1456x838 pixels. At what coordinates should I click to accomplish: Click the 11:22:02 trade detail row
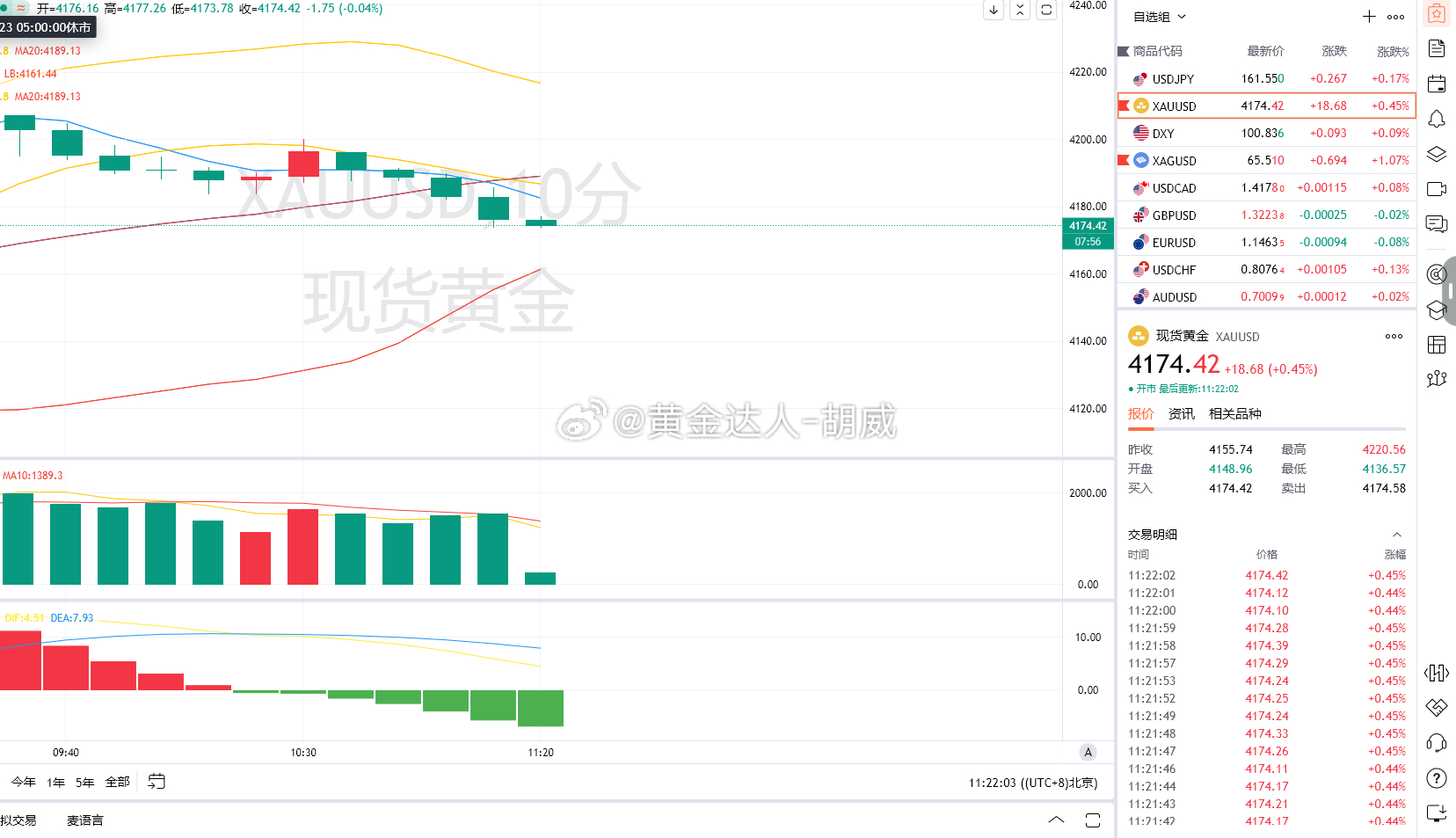pyautogui.click(x=1266, y=575)
